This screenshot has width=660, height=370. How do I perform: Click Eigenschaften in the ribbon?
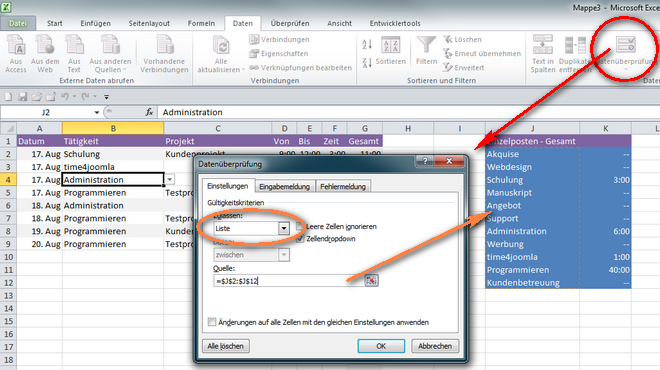coord(279,53)
